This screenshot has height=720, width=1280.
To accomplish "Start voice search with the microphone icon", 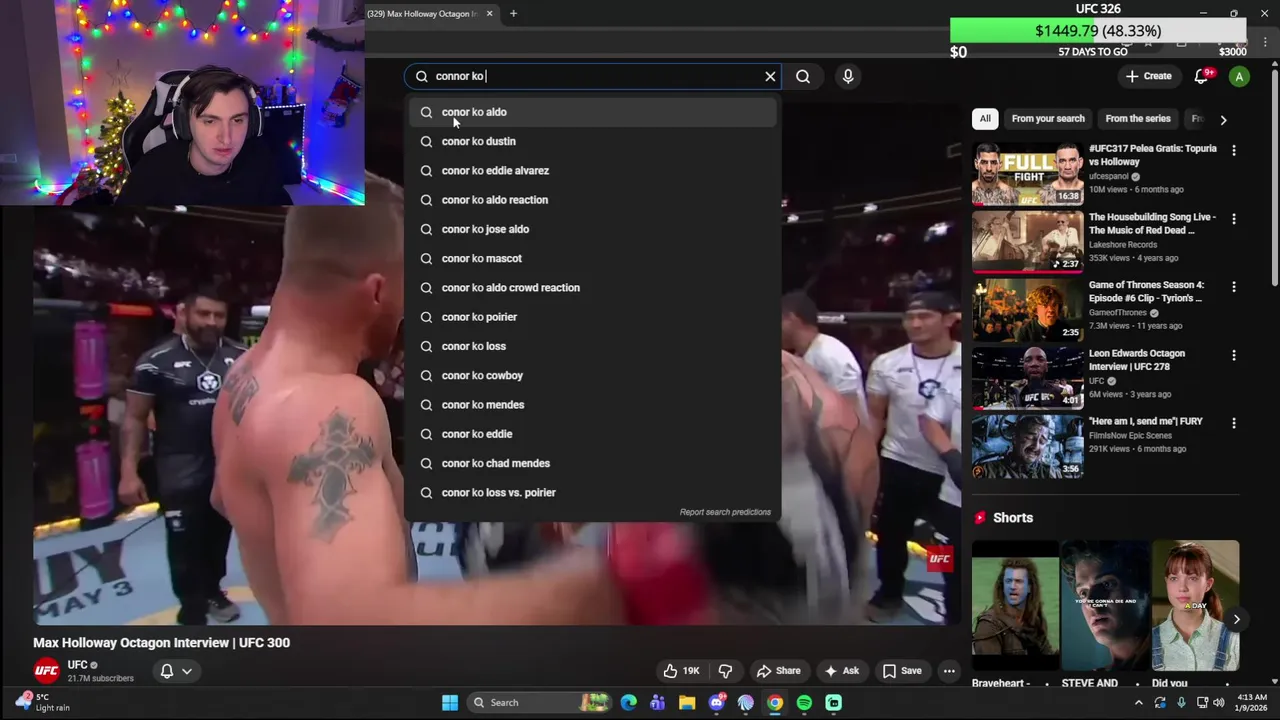I will [848, 76].
